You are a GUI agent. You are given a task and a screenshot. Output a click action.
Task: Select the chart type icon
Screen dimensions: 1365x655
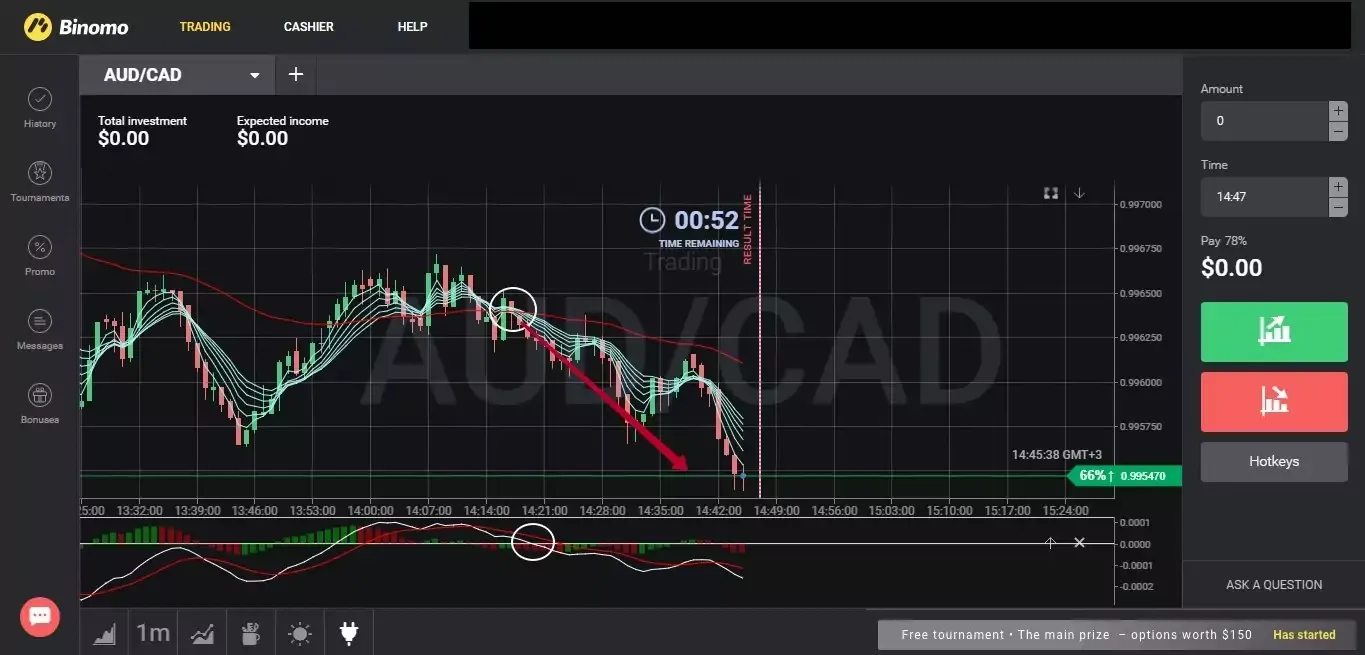[x=105, y=633]
